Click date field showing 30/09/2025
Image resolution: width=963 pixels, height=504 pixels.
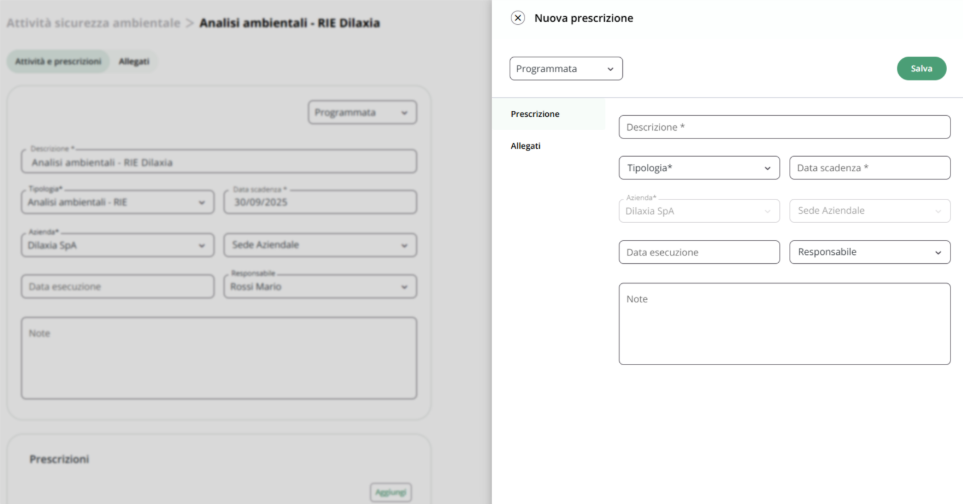(x=320, y=202)
